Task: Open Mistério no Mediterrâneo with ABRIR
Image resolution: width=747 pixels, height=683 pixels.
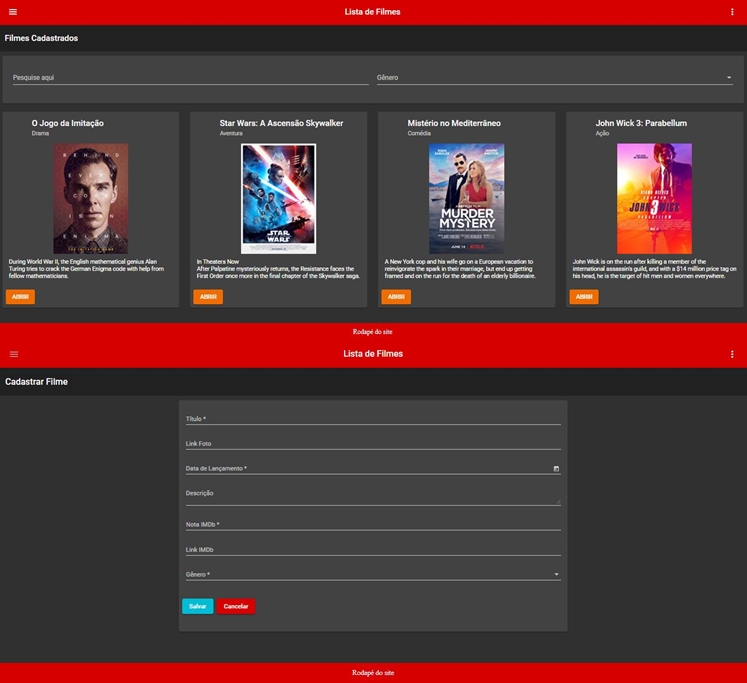Action: click(396, 297)
